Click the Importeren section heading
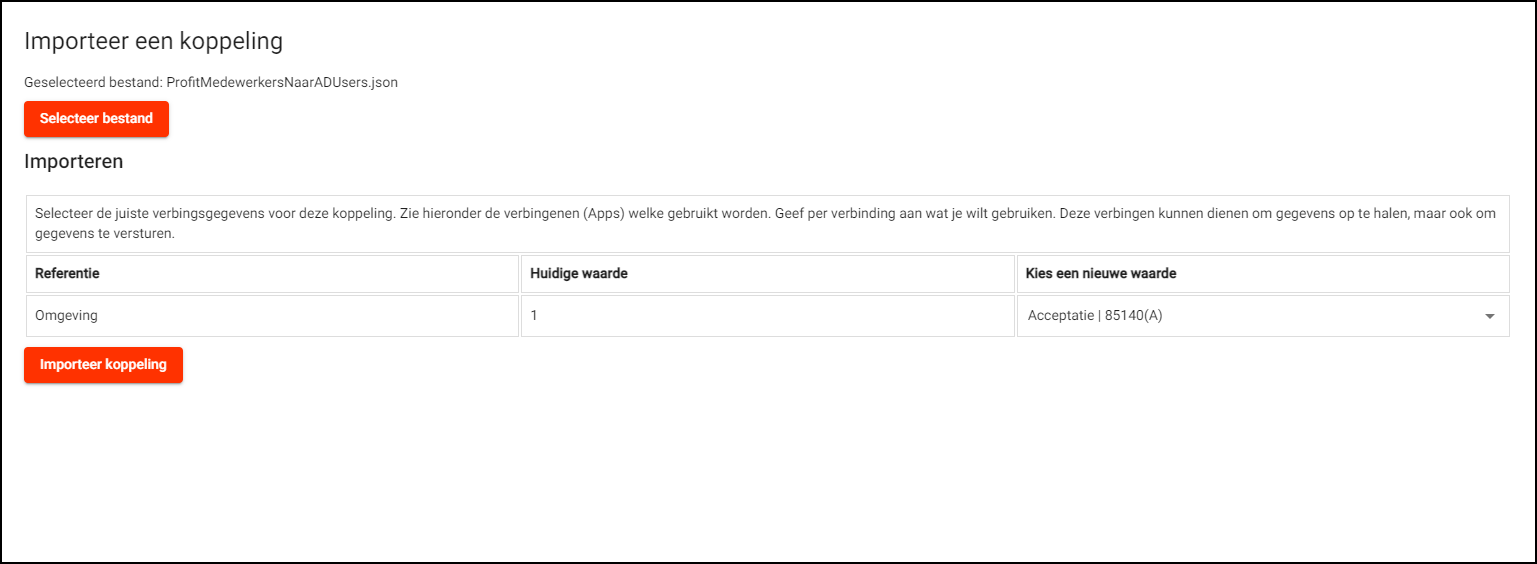This screenshot has width=1537, height=564. (74, 161)
